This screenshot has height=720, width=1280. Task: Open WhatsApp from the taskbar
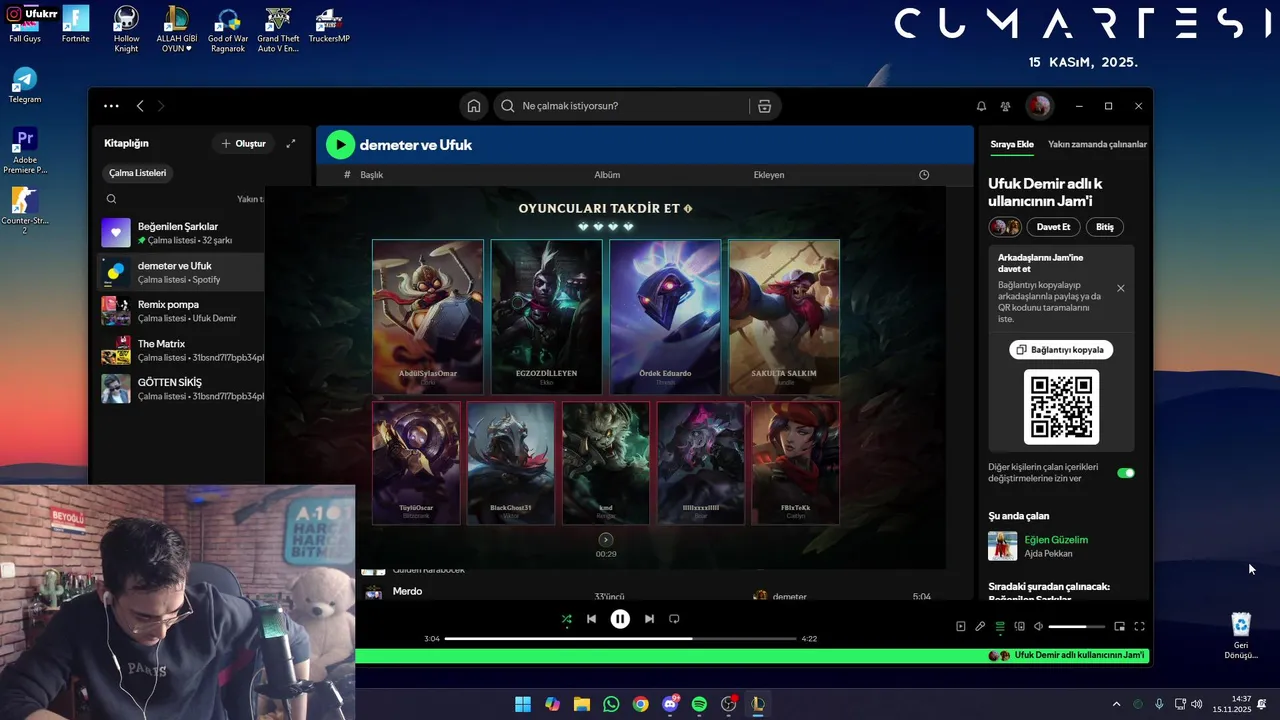click(611, 704)
